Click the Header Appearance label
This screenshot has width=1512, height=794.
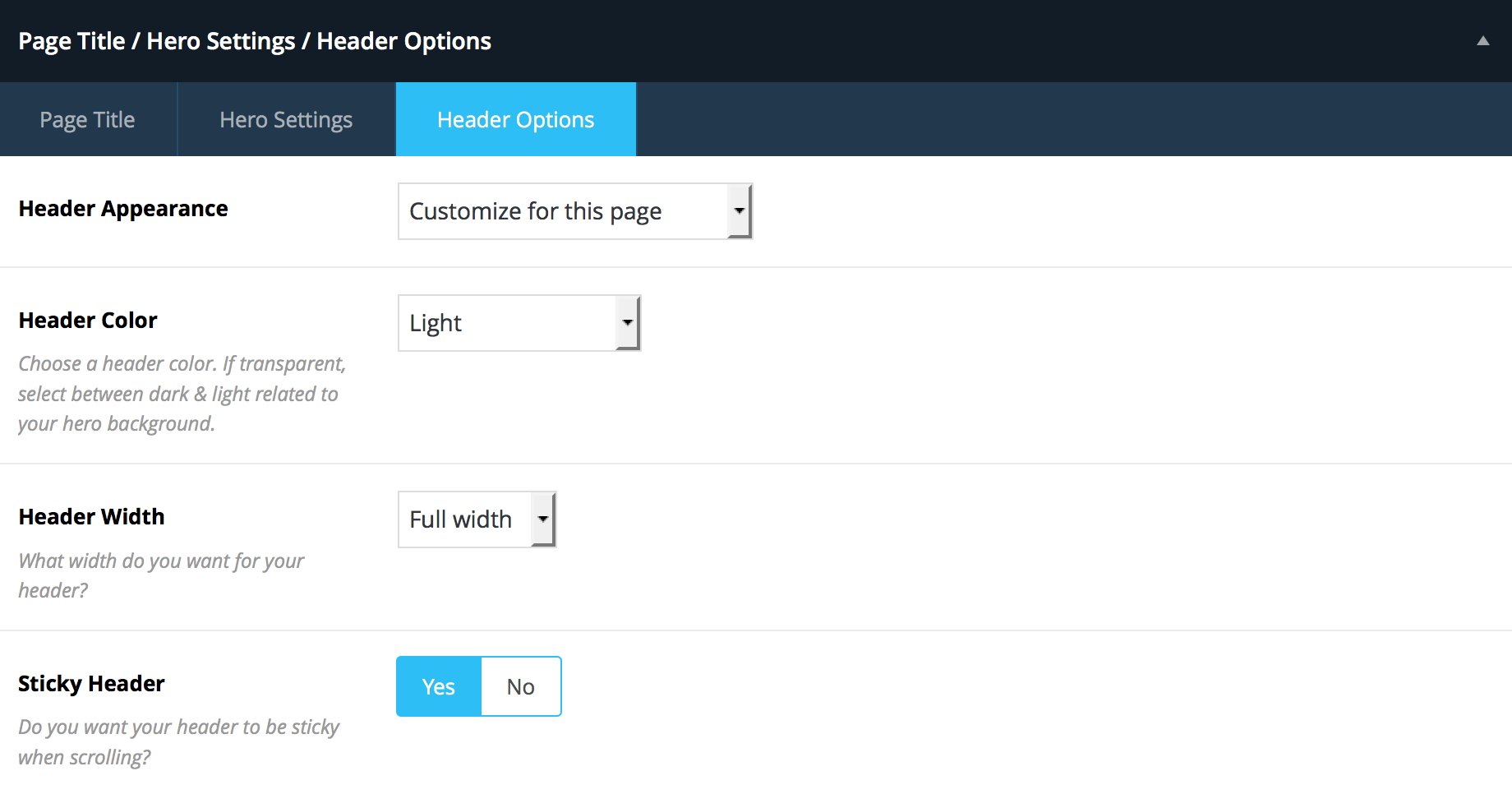click(123, 209)
